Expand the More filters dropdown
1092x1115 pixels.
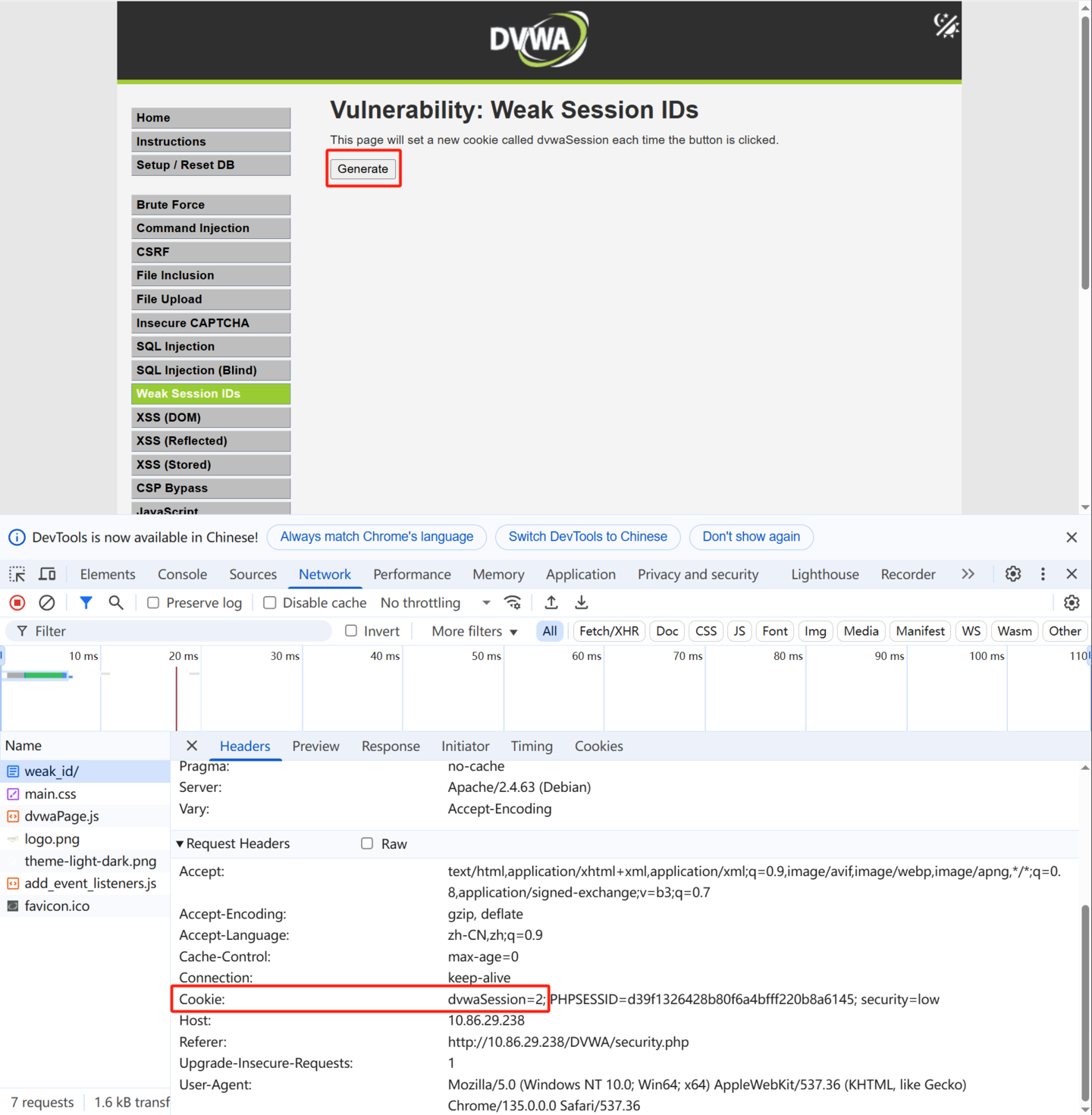pos(474,631)
